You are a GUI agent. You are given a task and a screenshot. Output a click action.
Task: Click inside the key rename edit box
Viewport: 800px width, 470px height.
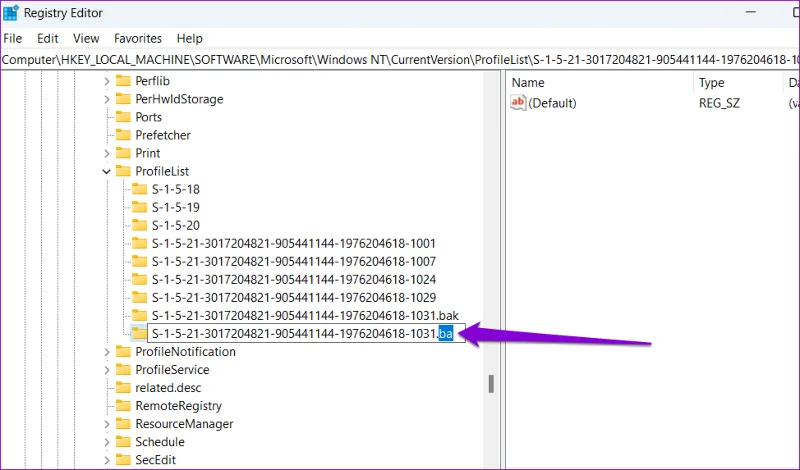tap(306, 334)
